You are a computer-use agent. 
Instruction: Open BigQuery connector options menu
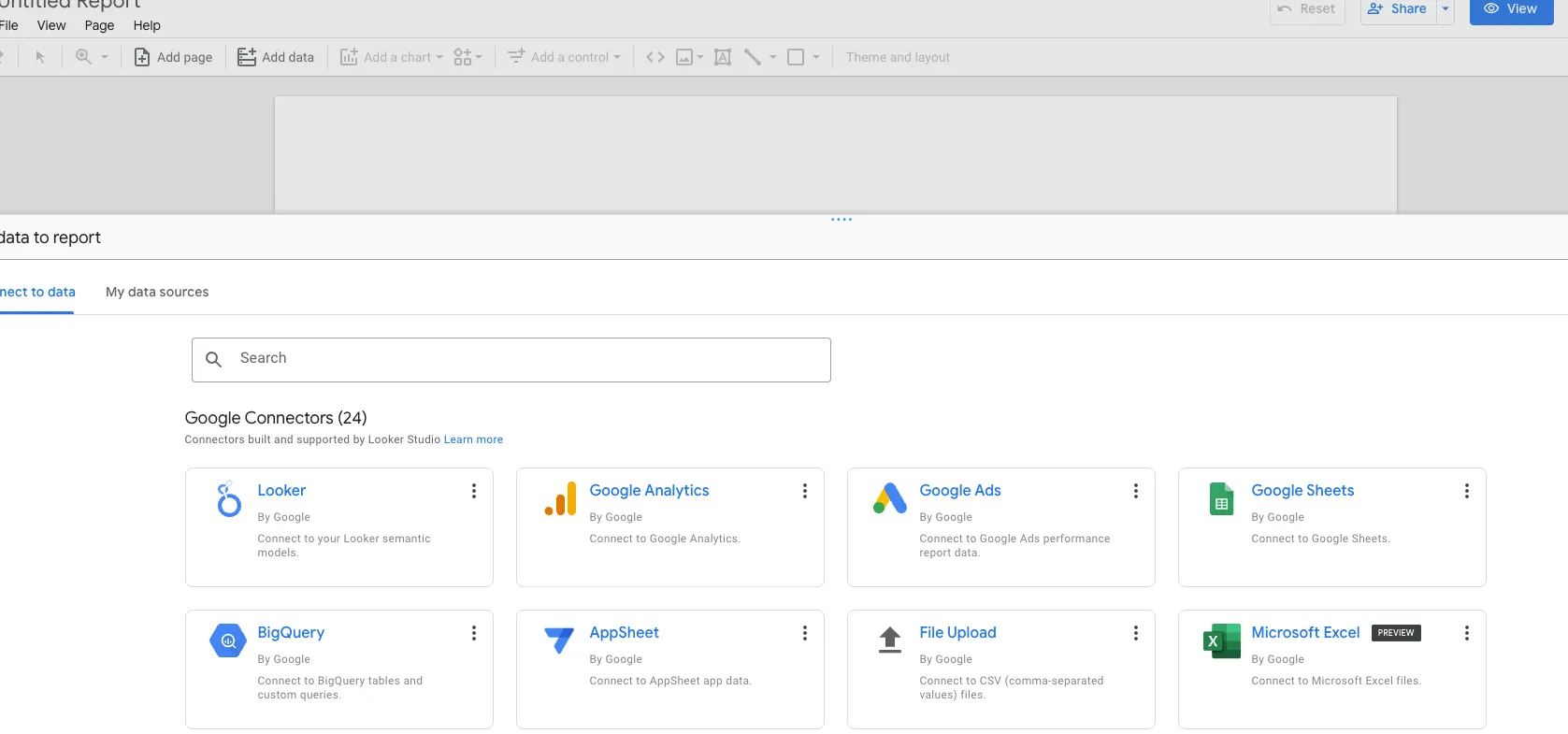474,633
